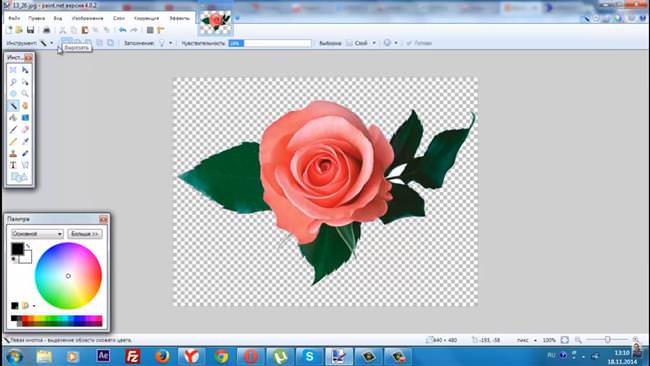Image resolution: width=650 pixels, height=366 pixels.
Task: Click the Undo arrow icon
Action: pyautogui.click(x=123, y=30)
